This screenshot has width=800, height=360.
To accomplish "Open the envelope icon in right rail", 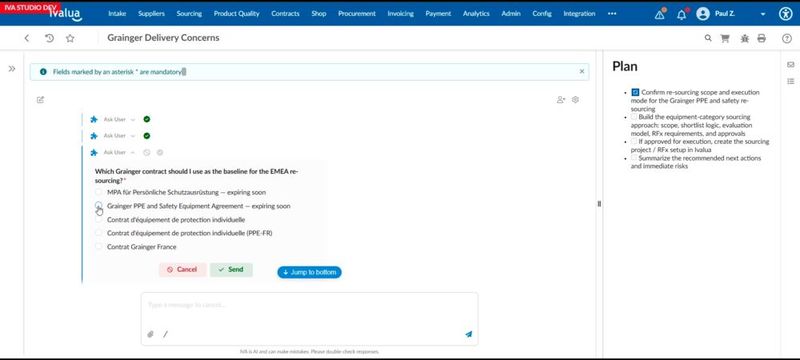I will [791, 65].
